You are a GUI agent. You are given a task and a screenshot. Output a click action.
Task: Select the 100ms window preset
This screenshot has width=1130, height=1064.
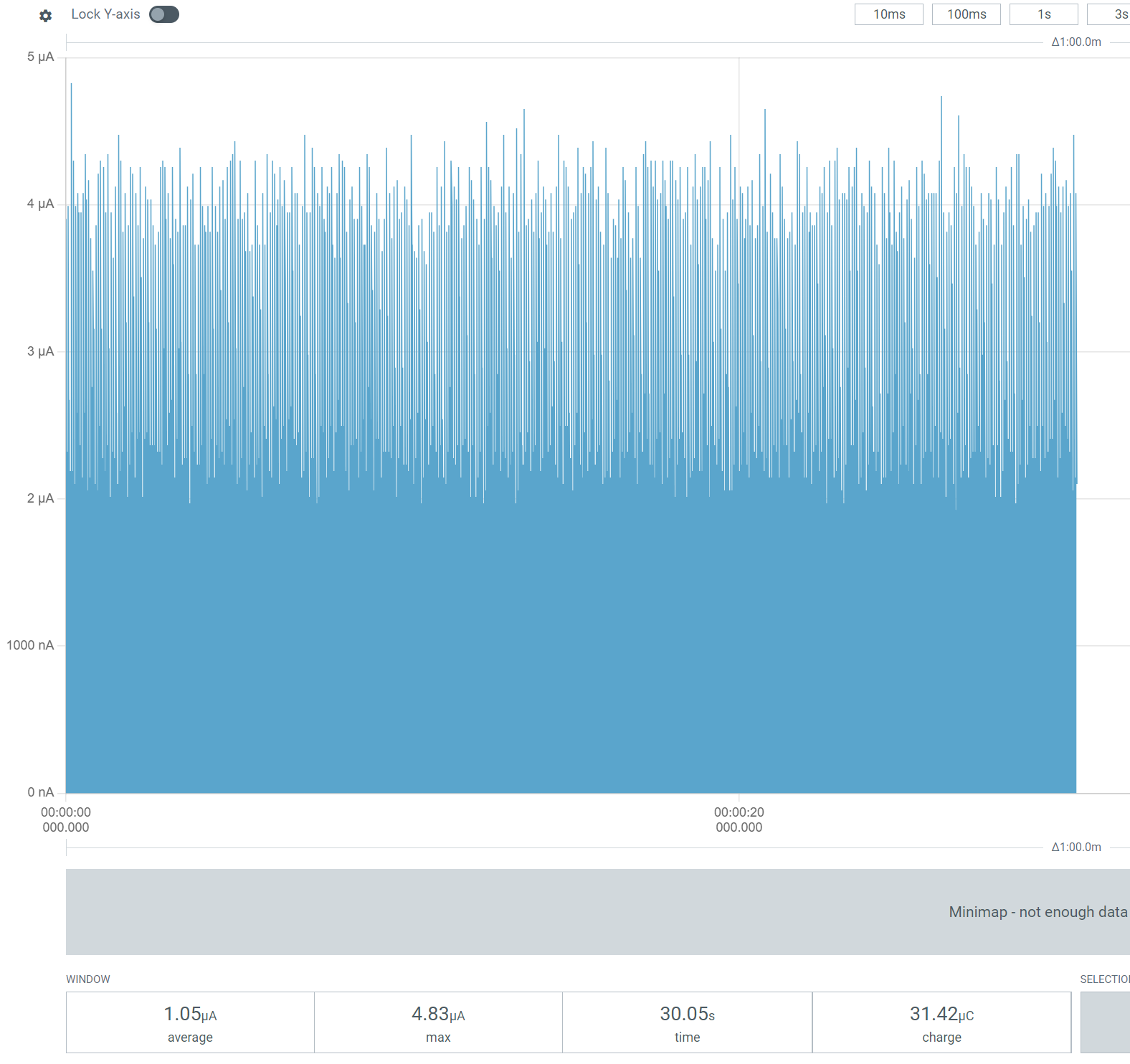(x=966, y=14)
